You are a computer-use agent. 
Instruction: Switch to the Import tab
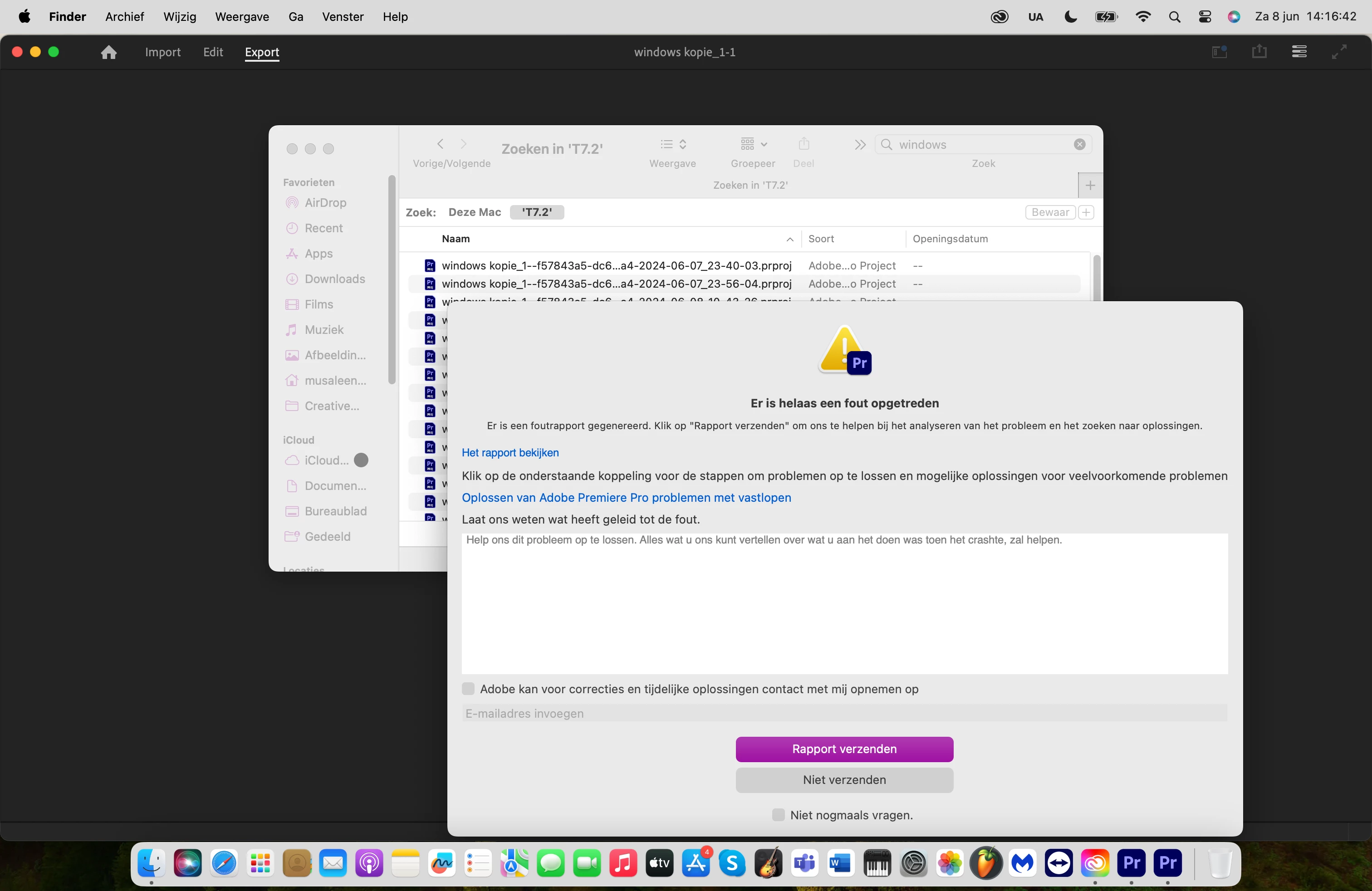point(162,53)
